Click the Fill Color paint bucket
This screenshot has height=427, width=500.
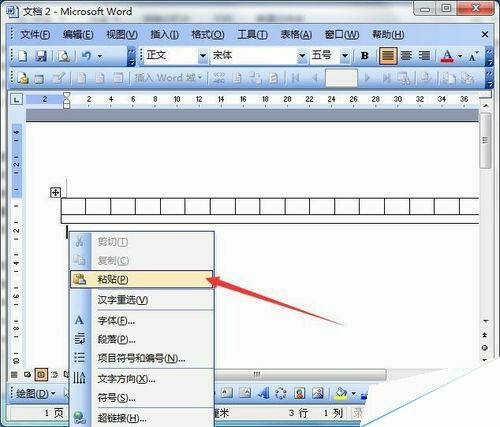coord(341,393)
